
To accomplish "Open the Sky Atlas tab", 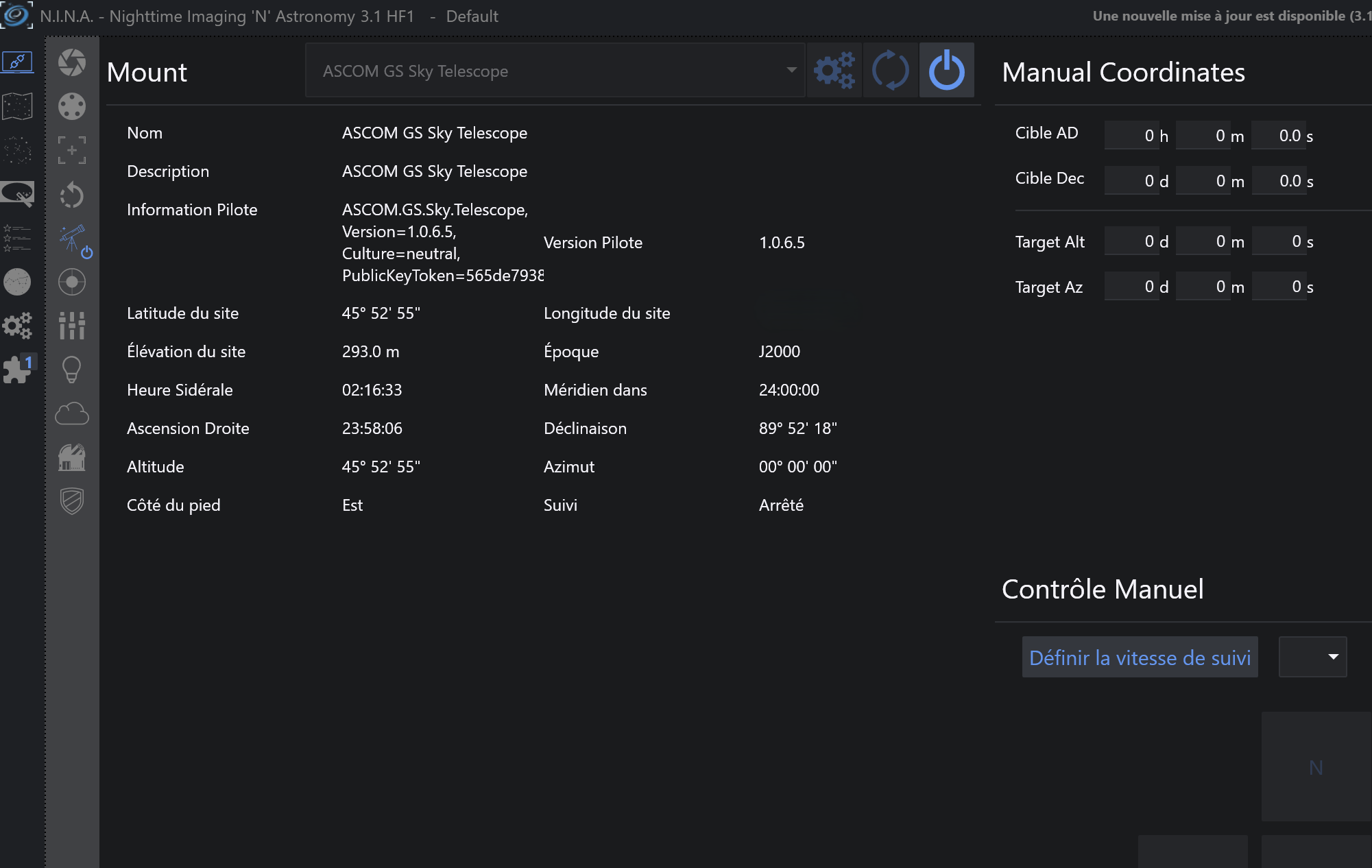I will tap(17, 106).
